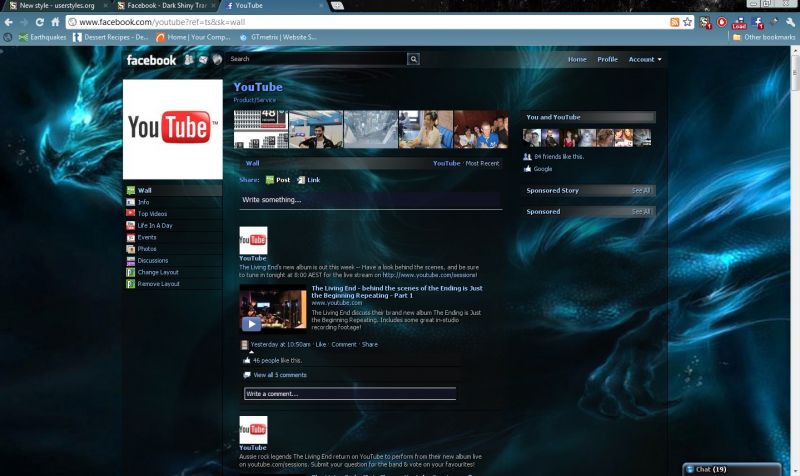The height and width of the screenshot is (476, 800).
Task: Click Change Layout in the sidebar
Action: click(x=173, y=272)
